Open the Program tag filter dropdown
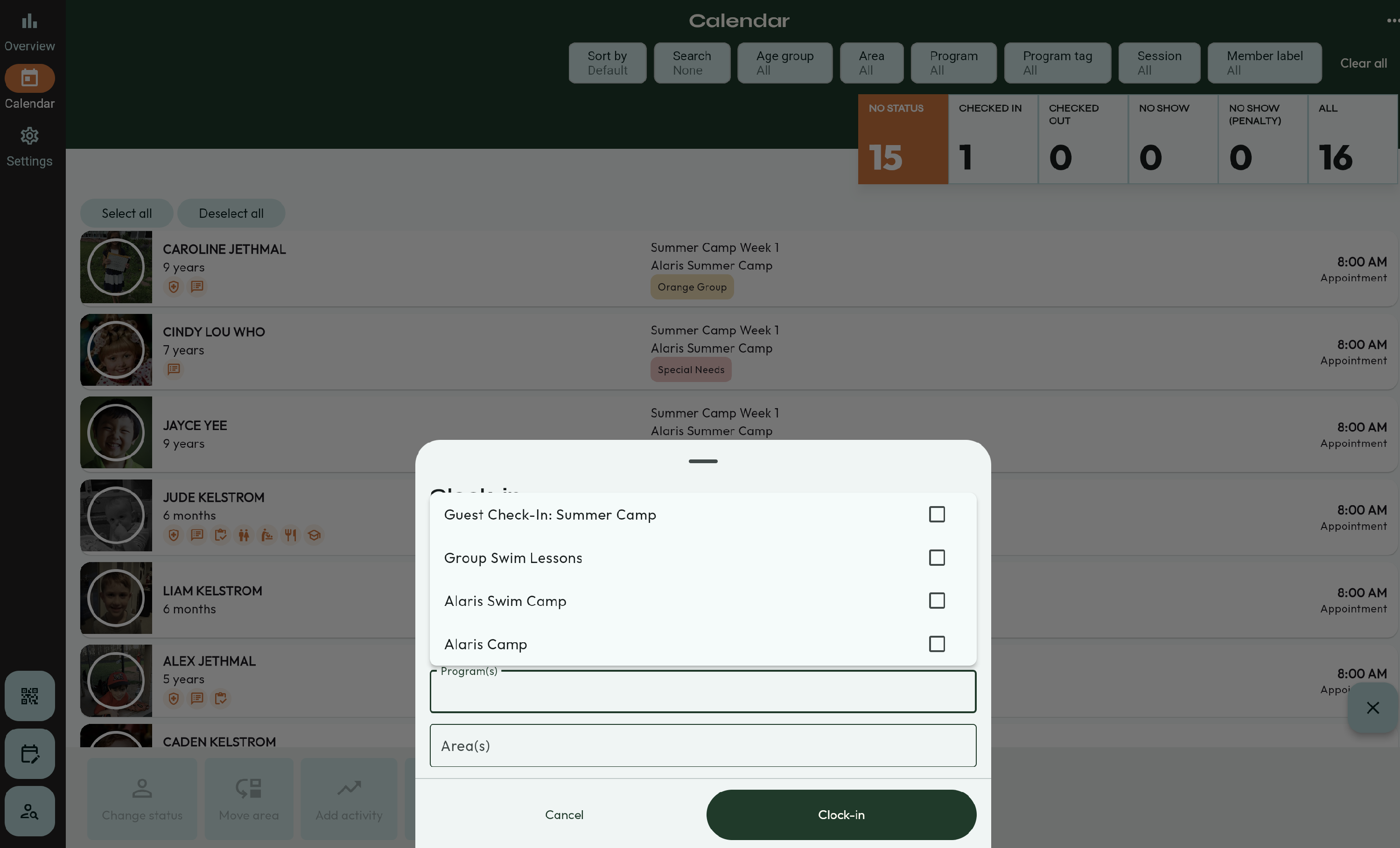The width and height of the screenshot is (1400, 848). click(1057, 63)
